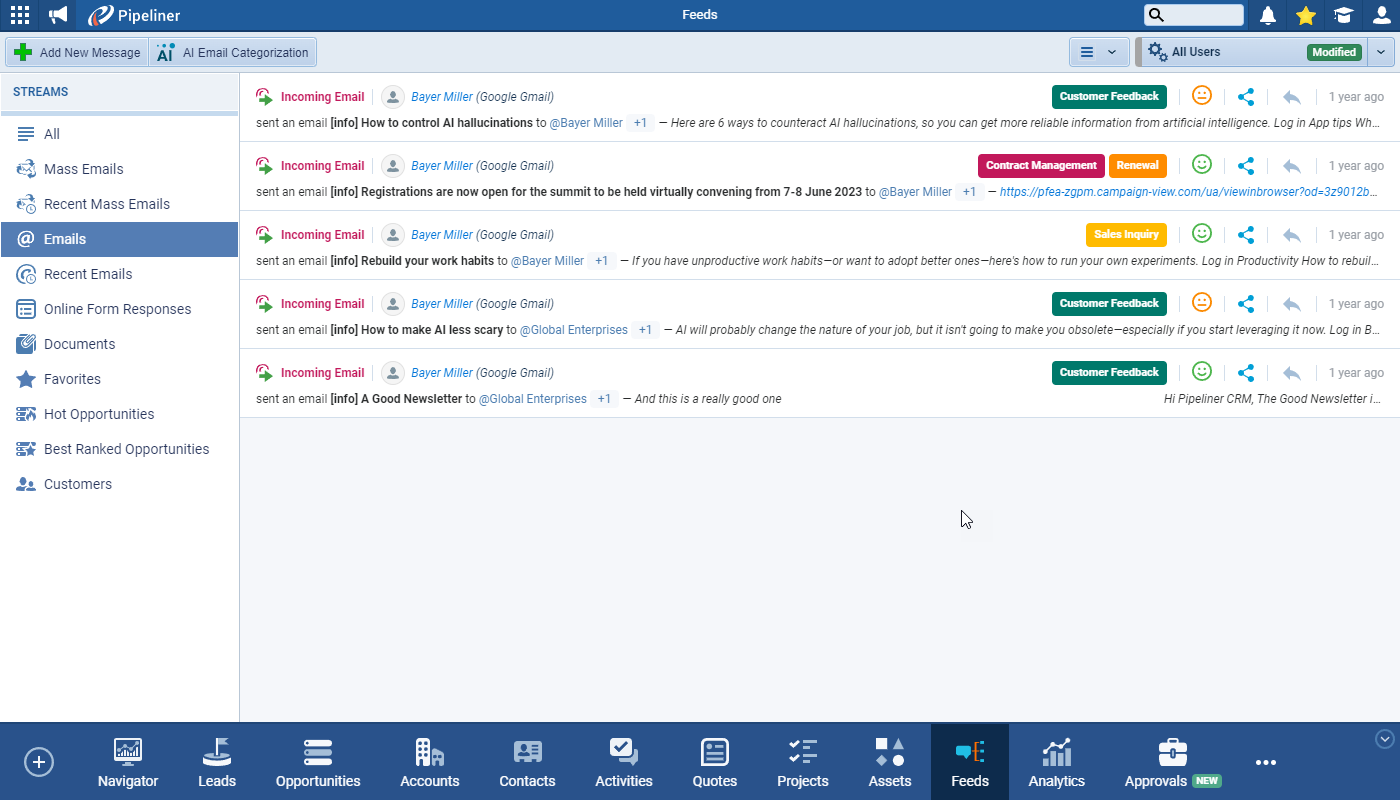Click the orange Renewal tag

click(x=1137, y=166)
